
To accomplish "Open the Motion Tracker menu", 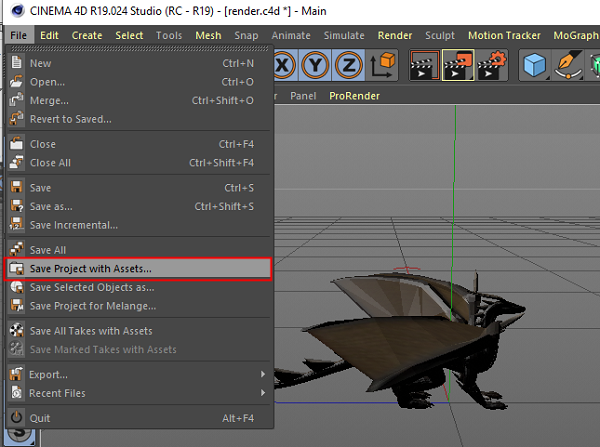I will coord(504,35).
